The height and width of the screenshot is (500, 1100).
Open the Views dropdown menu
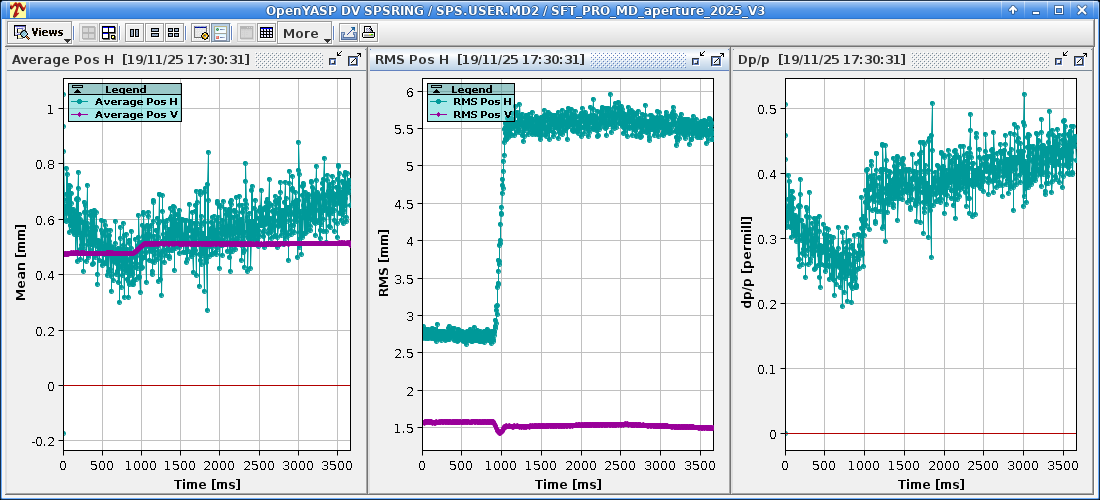pyautogui.click(x=40, y=32)
